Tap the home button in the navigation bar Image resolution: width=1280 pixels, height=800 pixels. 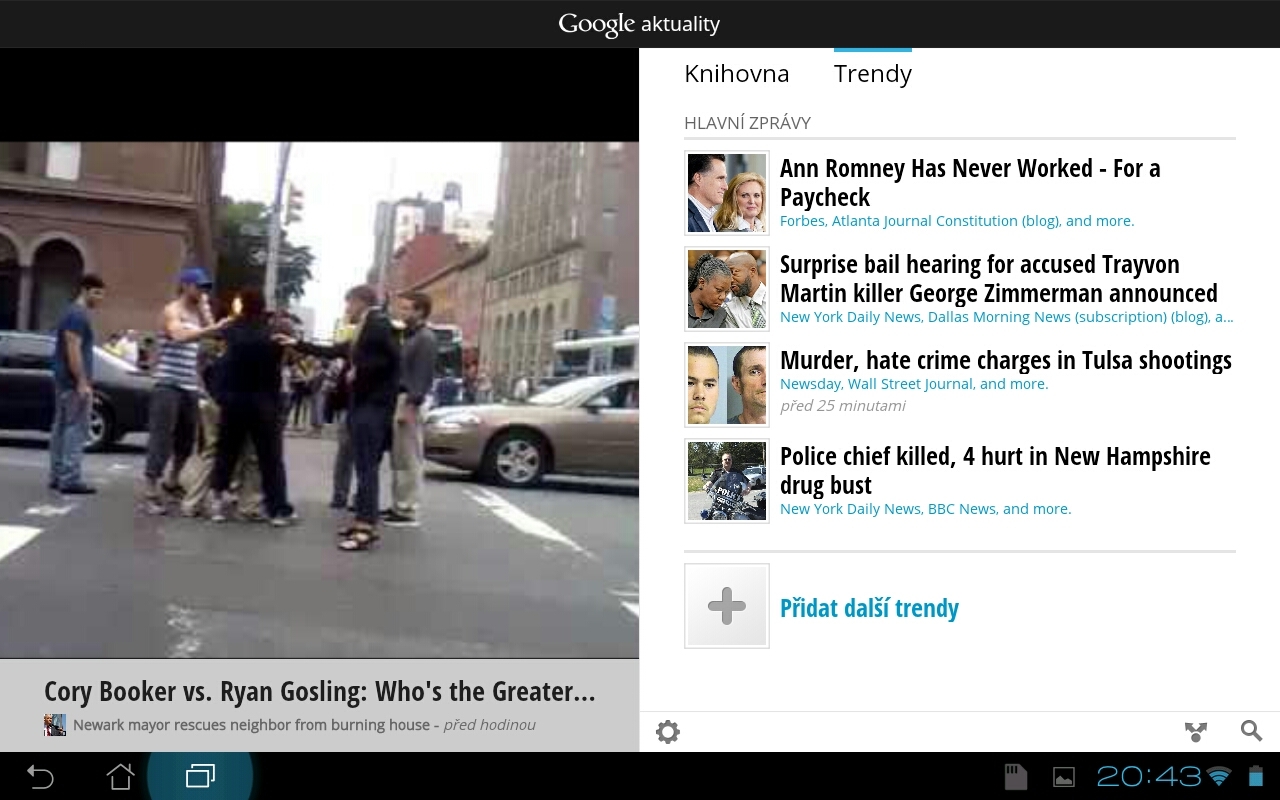pyautogui.click(x=120, y=775)
